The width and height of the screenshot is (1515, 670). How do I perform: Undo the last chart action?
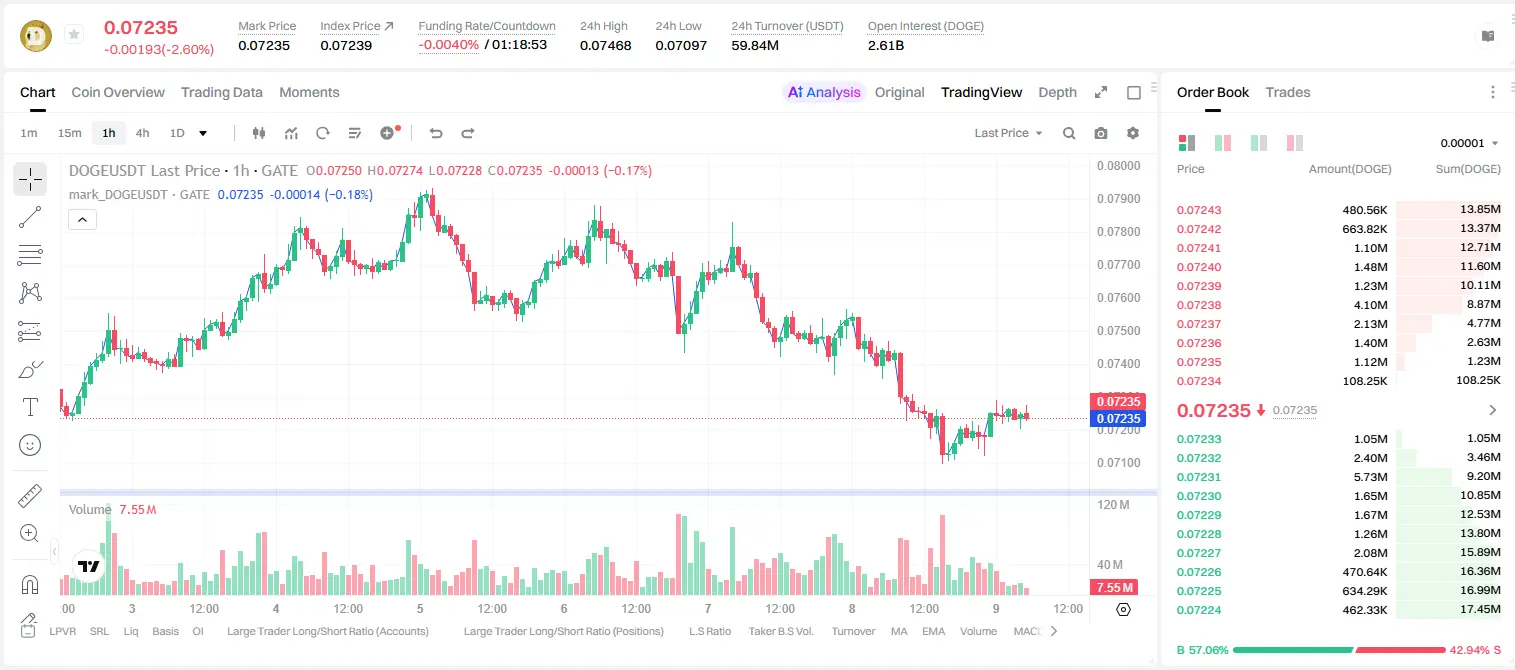tap(436, 133)
